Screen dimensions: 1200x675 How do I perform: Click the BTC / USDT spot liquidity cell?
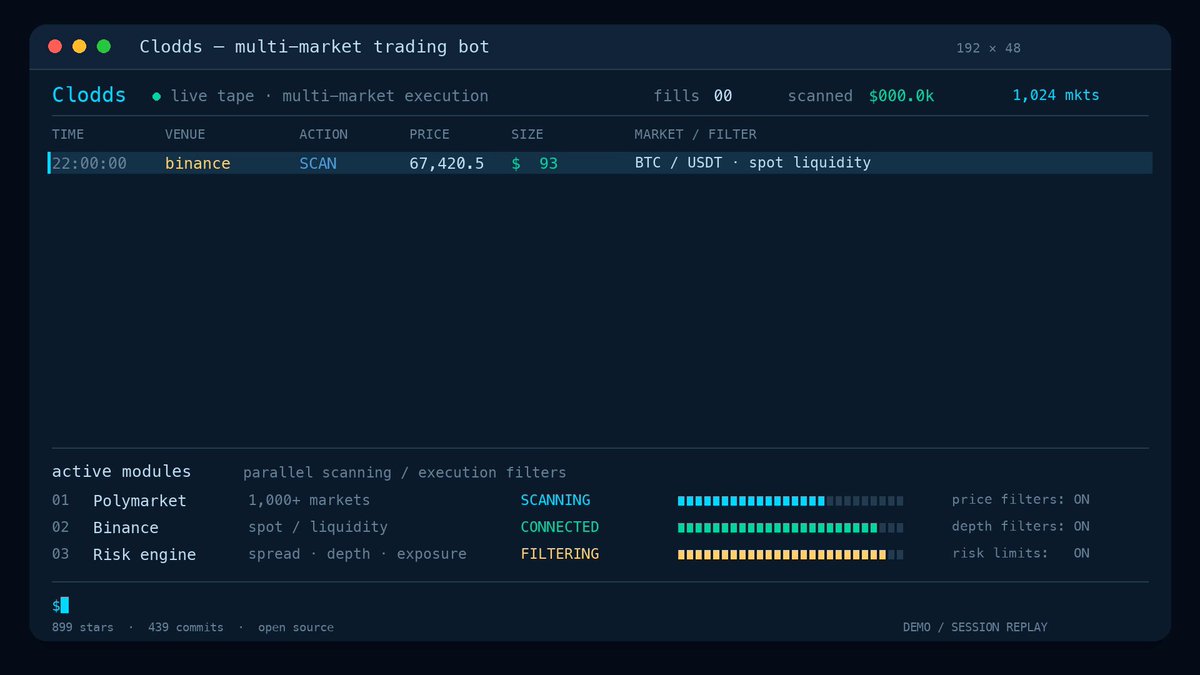(x=753, y=163)
